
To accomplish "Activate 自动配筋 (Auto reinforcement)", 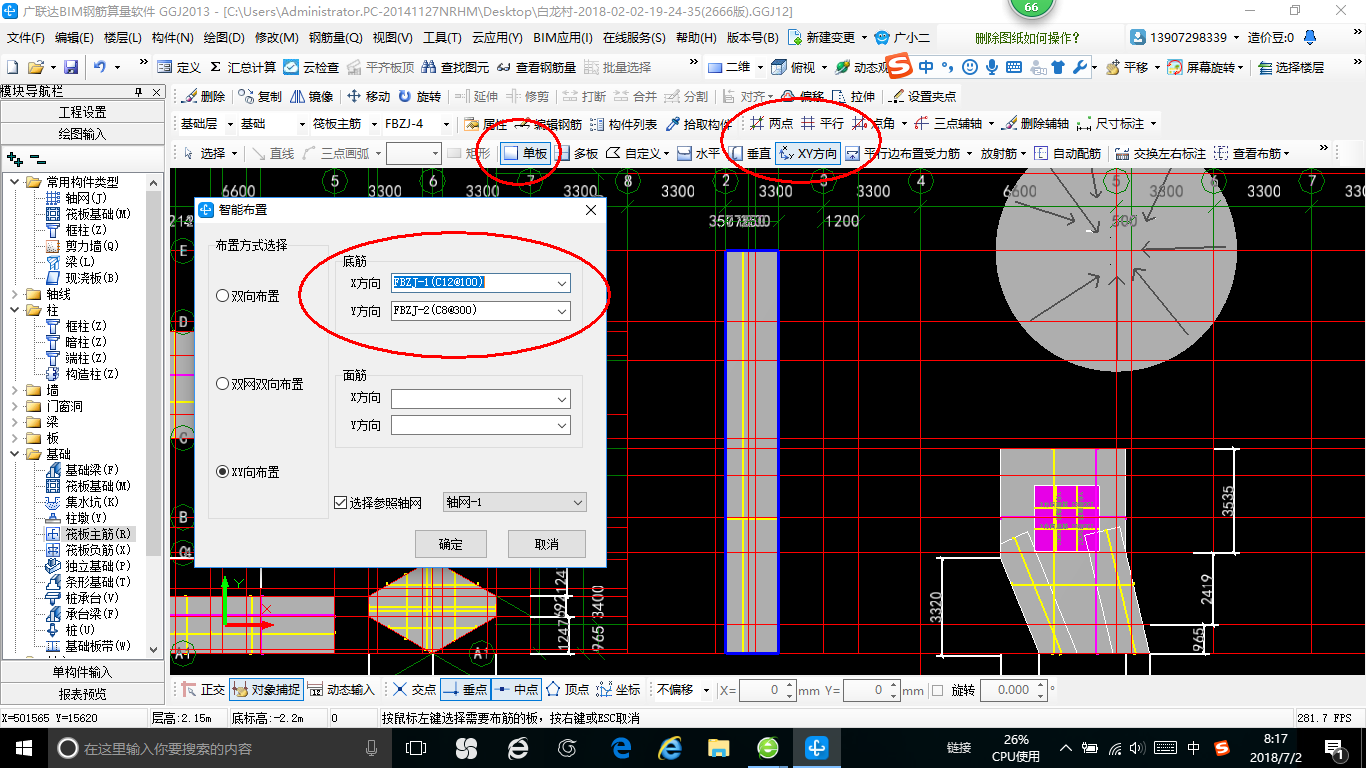I will 1067,153.
